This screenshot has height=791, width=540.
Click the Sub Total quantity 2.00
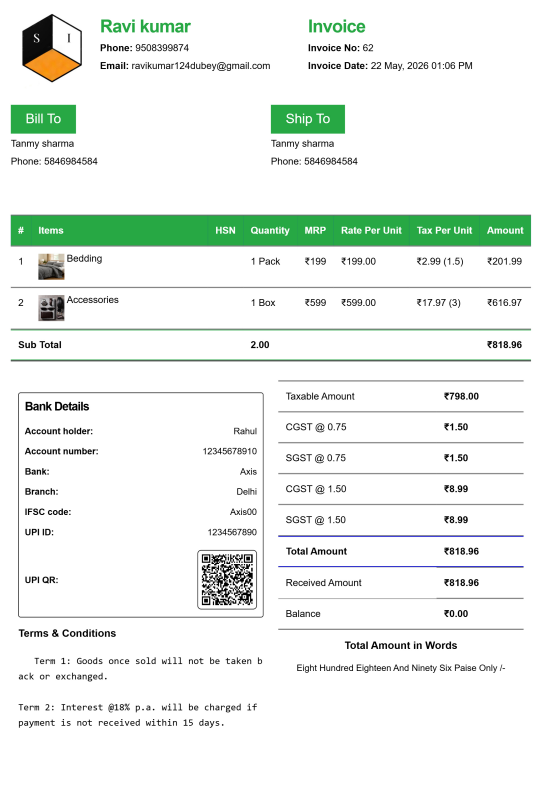click(x=260, y=345)
